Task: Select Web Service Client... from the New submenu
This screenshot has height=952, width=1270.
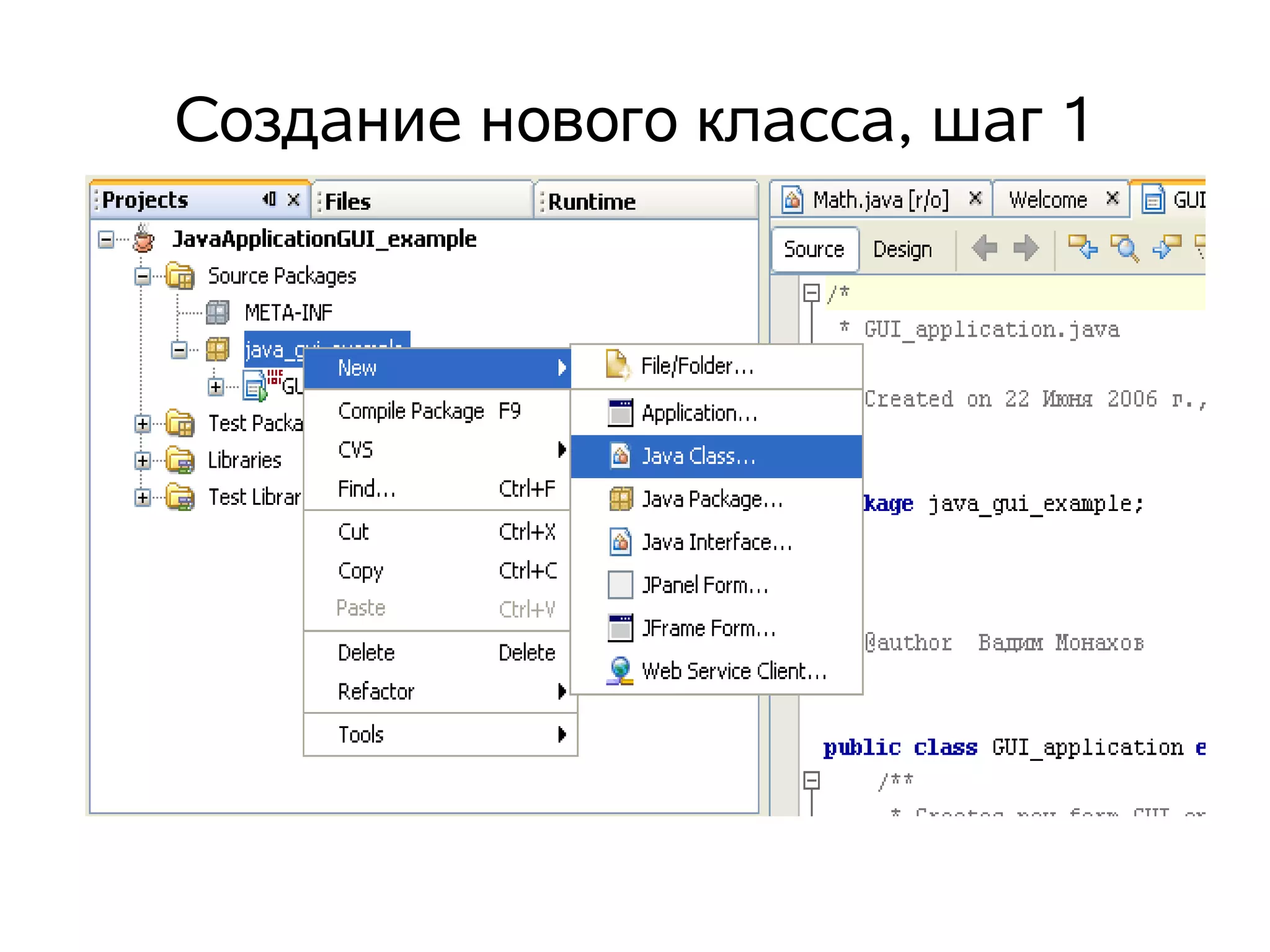Action: 716,671
